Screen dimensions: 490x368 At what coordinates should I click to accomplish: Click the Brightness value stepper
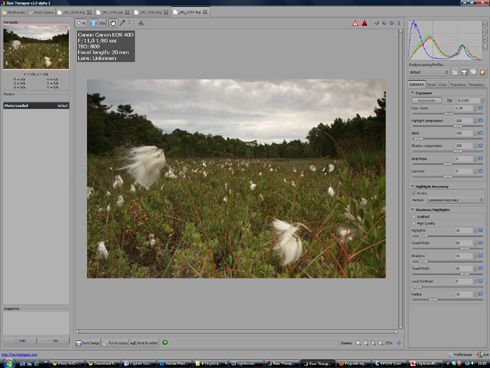click(x=475, y=159)
